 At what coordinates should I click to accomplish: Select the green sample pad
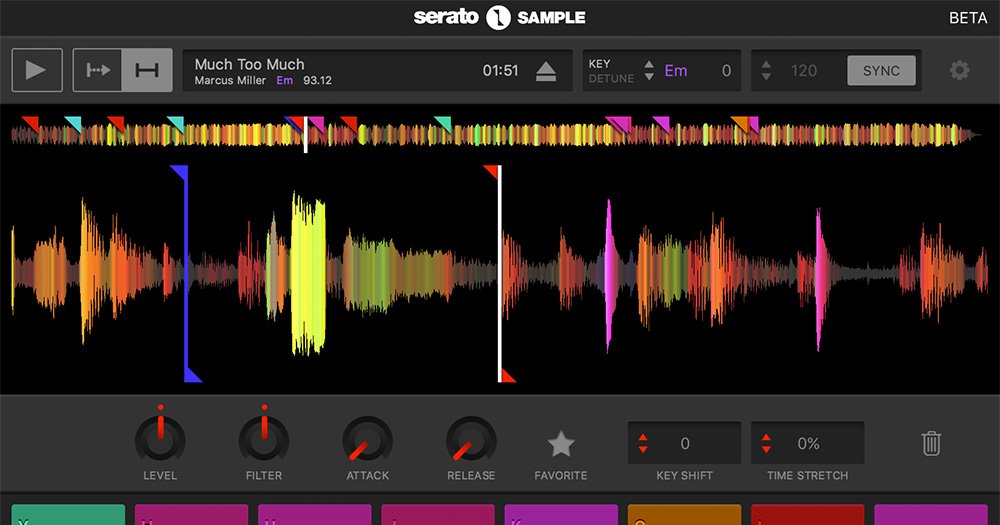coord(68,515)
